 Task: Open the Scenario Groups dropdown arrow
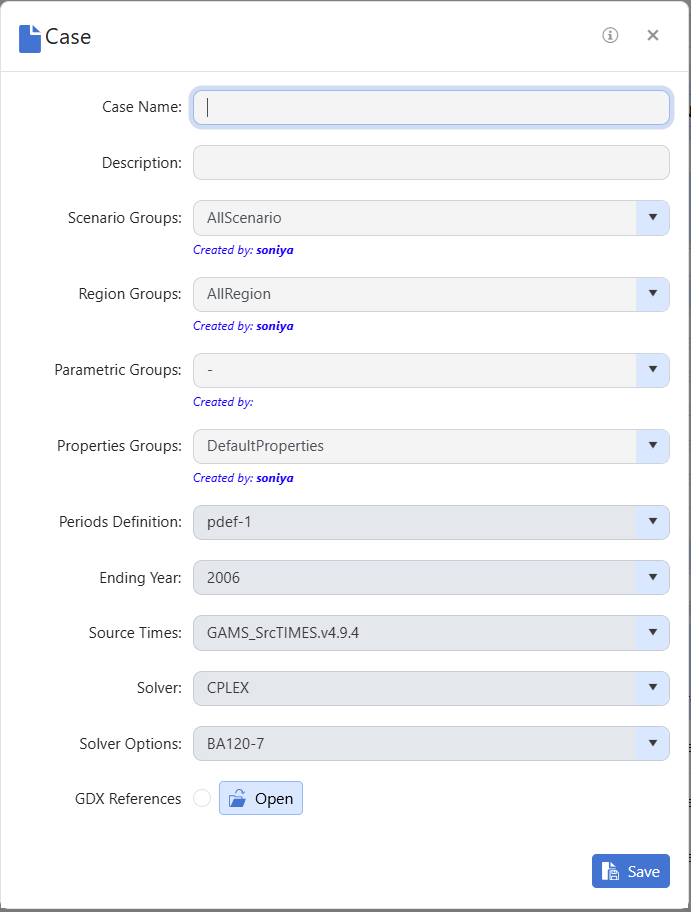tap(653, 218)
